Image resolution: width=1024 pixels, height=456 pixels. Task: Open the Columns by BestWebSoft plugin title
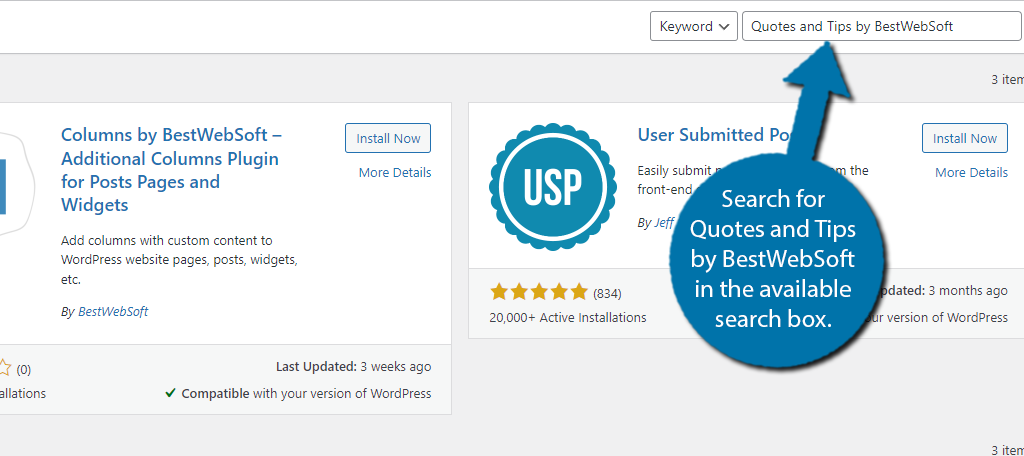pos(170,170)
